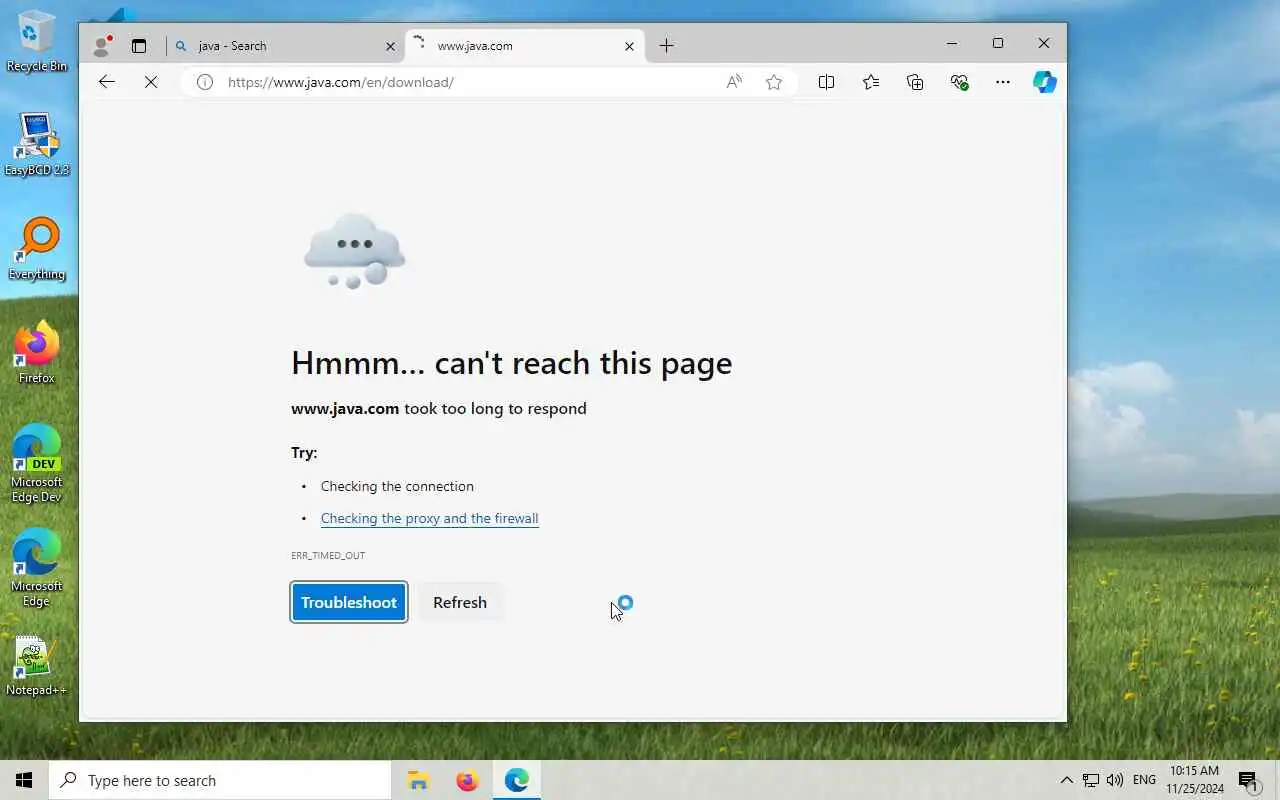1280x800 pixels.
Task: Add this page to favorites star
Action: tap(774, 82)
